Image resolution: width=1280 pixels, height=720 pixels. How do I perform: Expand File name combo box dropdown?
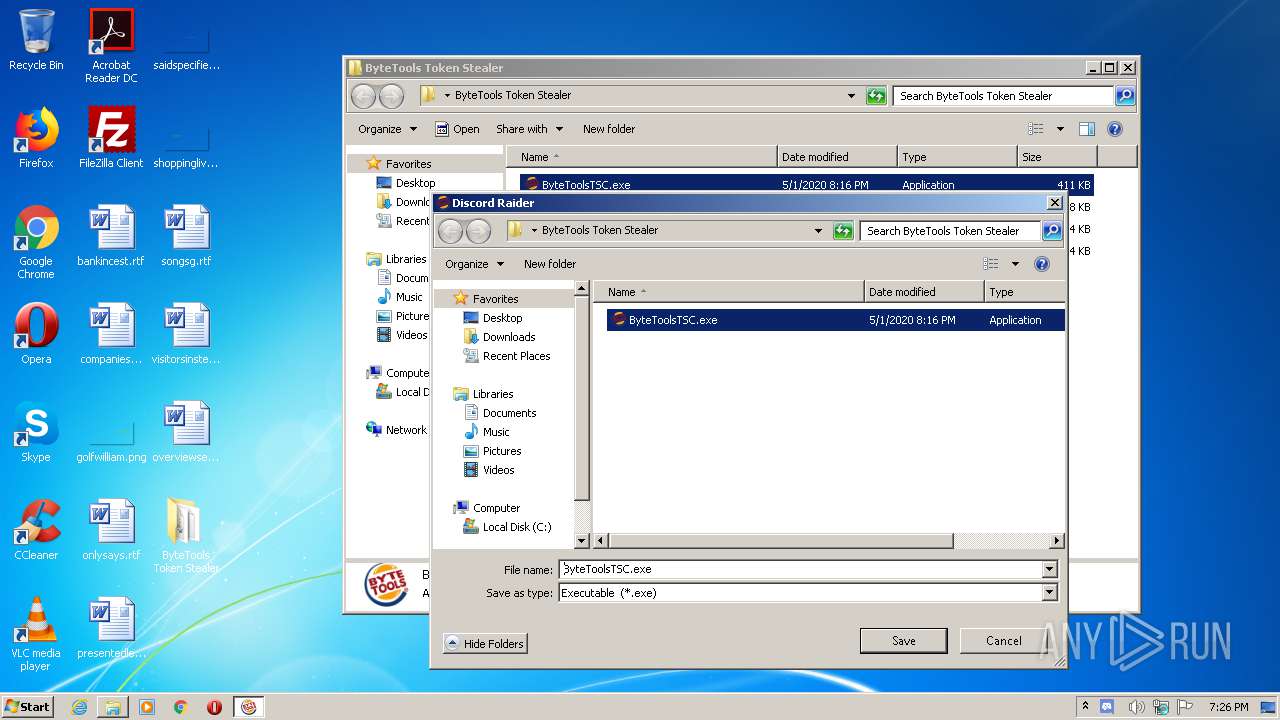1049,569
